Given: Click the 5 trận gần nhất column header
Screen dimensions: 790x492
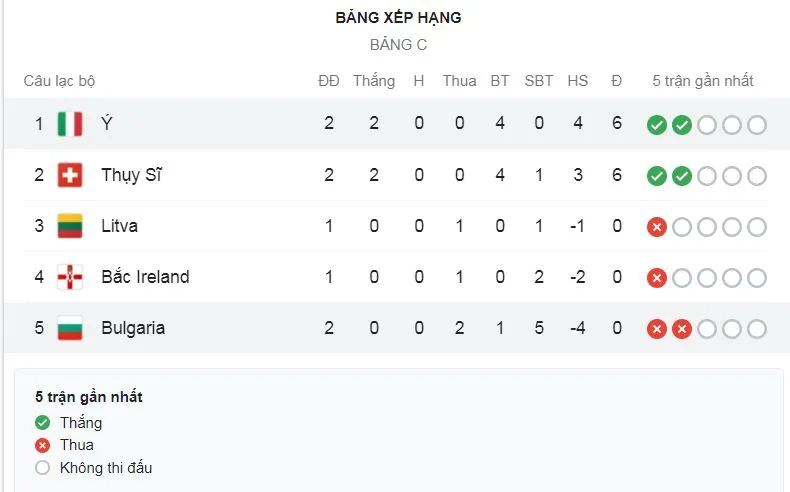Looking at the screenshot, I should 702,81.
